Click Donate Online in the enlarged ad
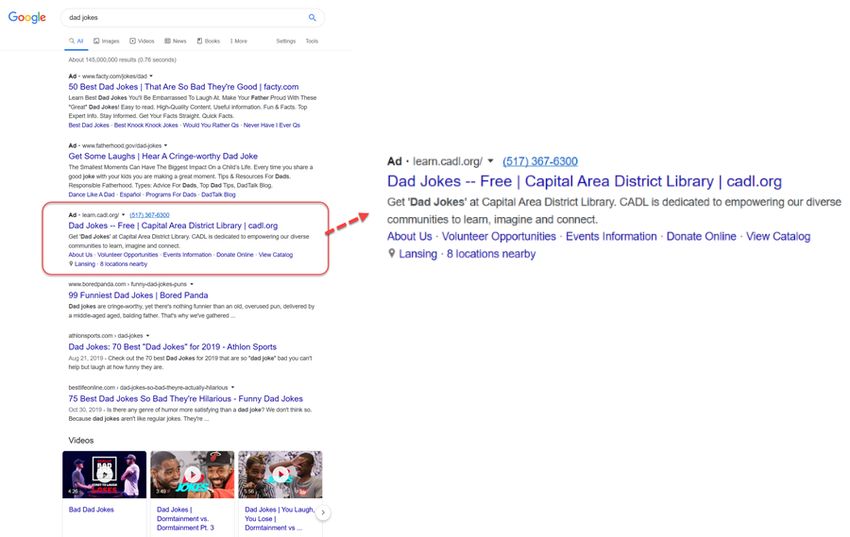The height and width of the screenshot is (537, 850). point(701,236)
